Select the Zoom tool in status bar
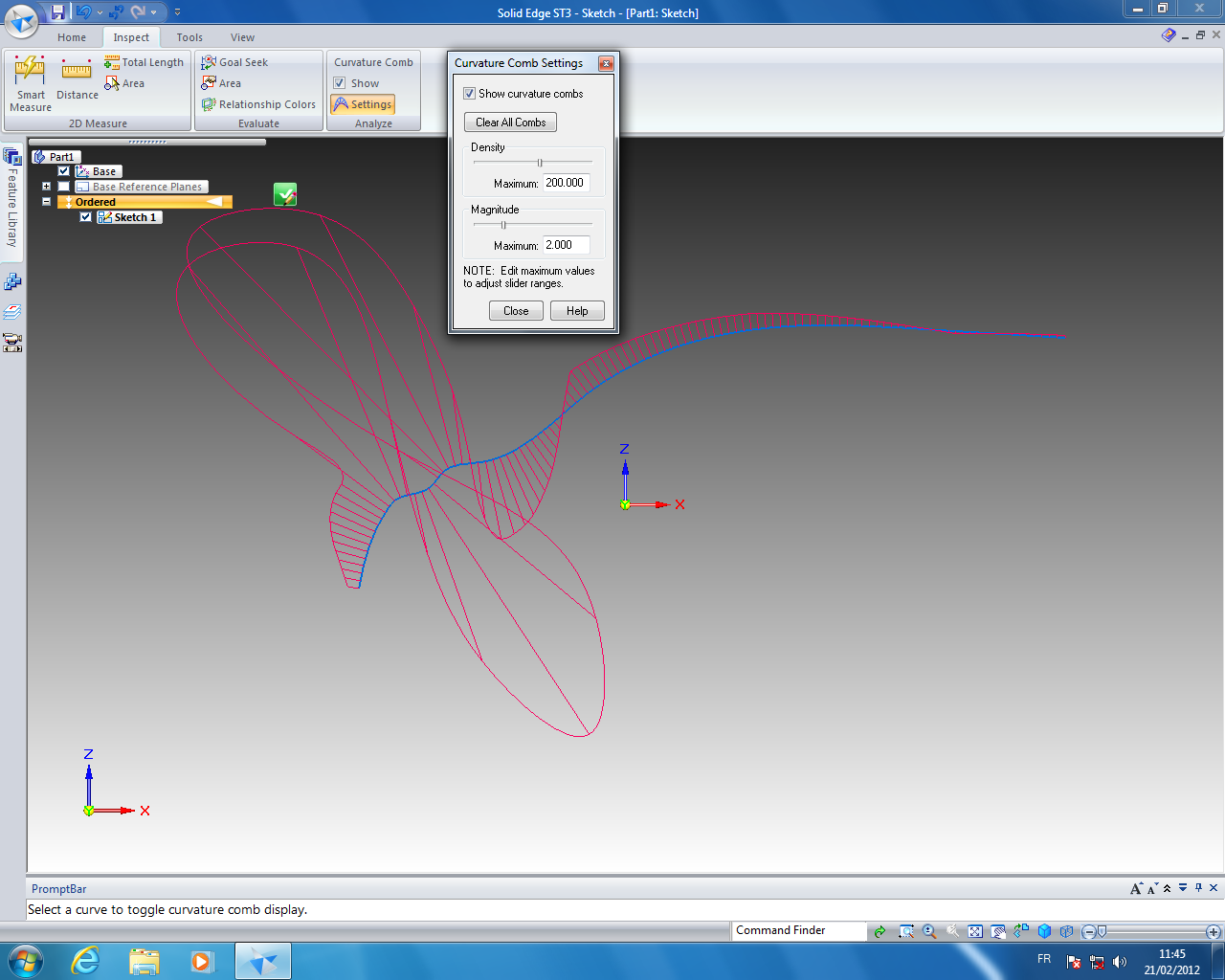1225x980 pixels. [929, 931]
